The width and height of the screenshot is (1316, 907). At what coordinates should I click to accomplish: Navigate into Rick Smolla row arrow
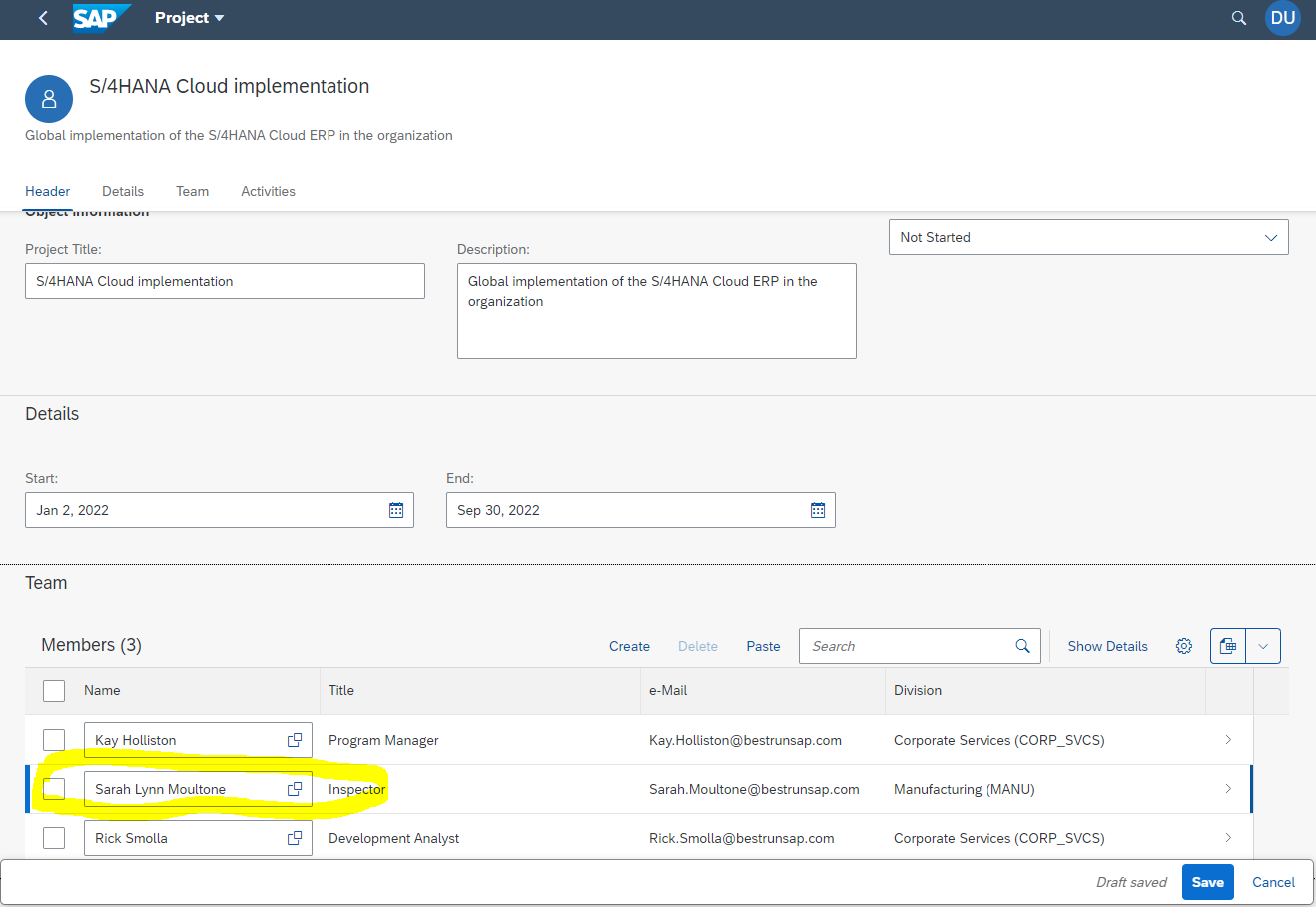[x=1228, y=838]
